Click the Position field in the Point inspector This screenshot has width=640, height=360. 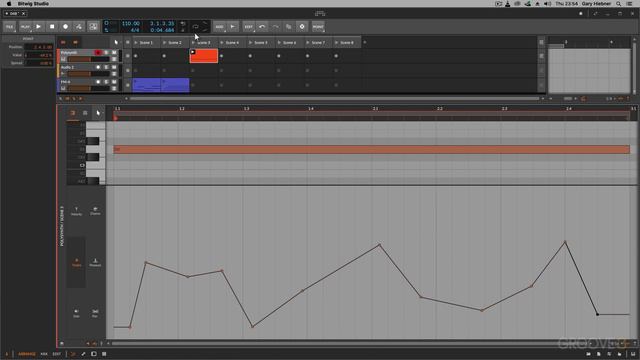(x=38, y=47)
